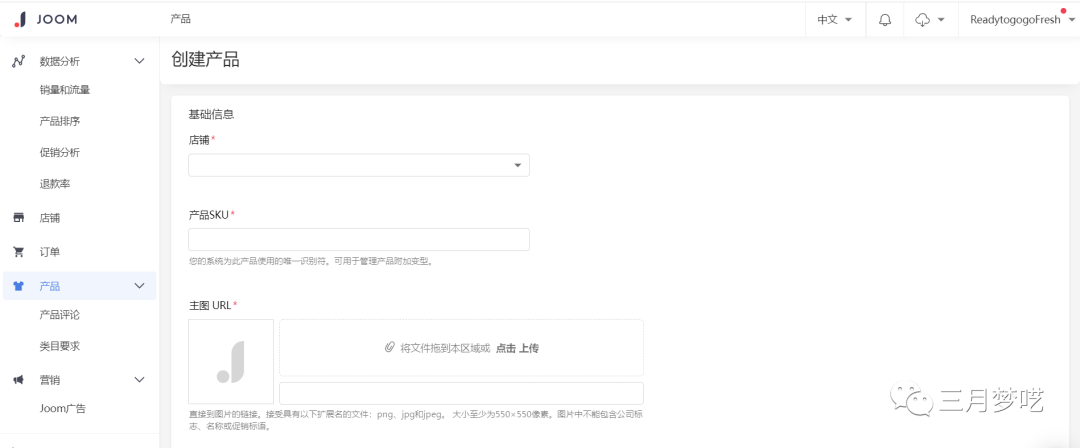
Task: Click the cloud download icon
Action: [922, 20]
